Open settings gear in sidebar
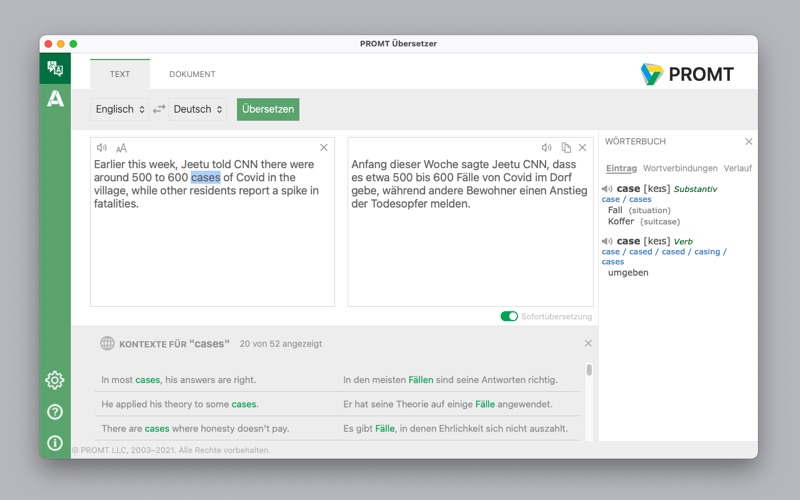The image size is (800, 500). 55,380
